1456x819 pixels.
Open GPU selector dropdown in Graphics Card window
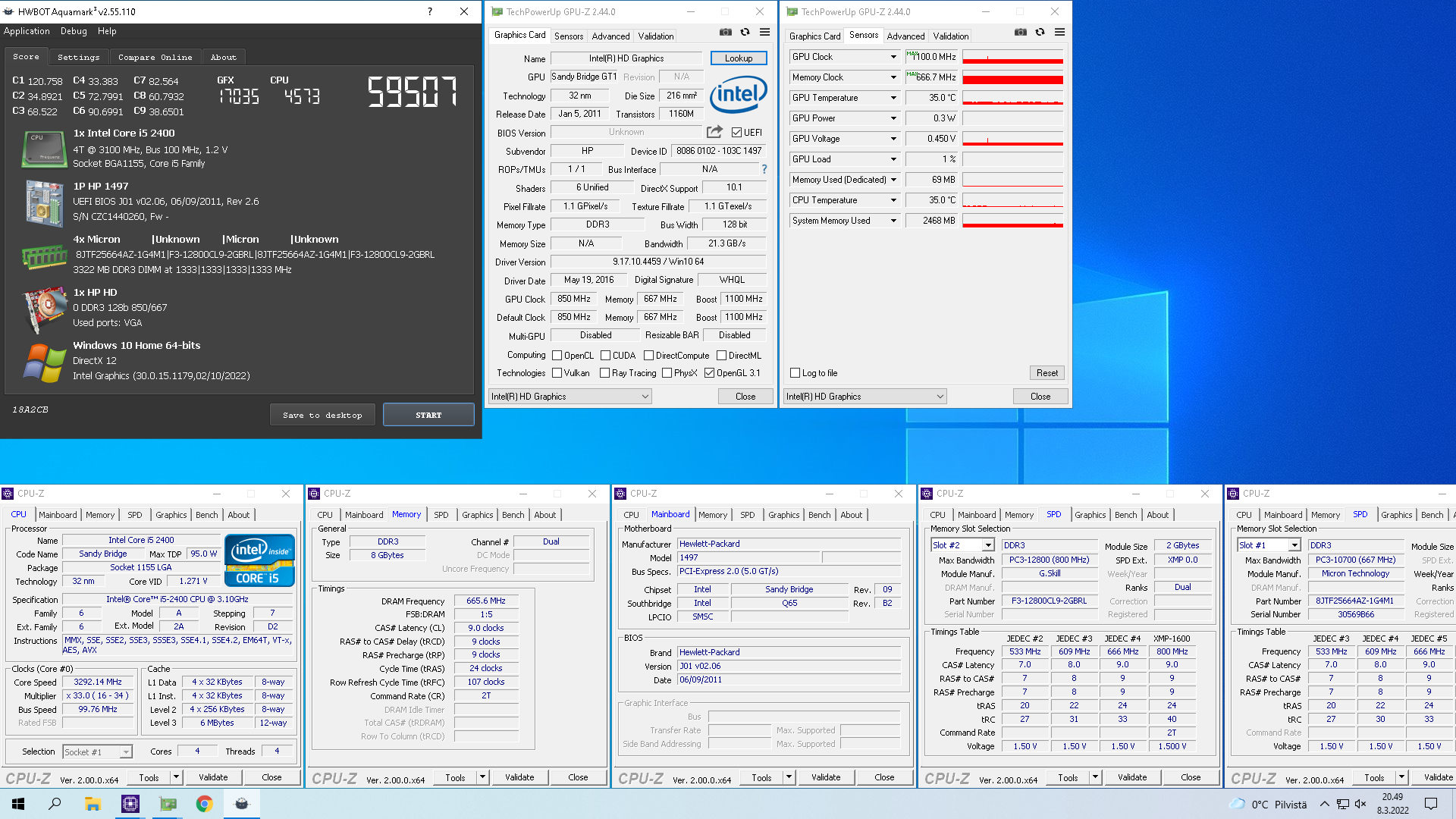(x=570, y=397)
